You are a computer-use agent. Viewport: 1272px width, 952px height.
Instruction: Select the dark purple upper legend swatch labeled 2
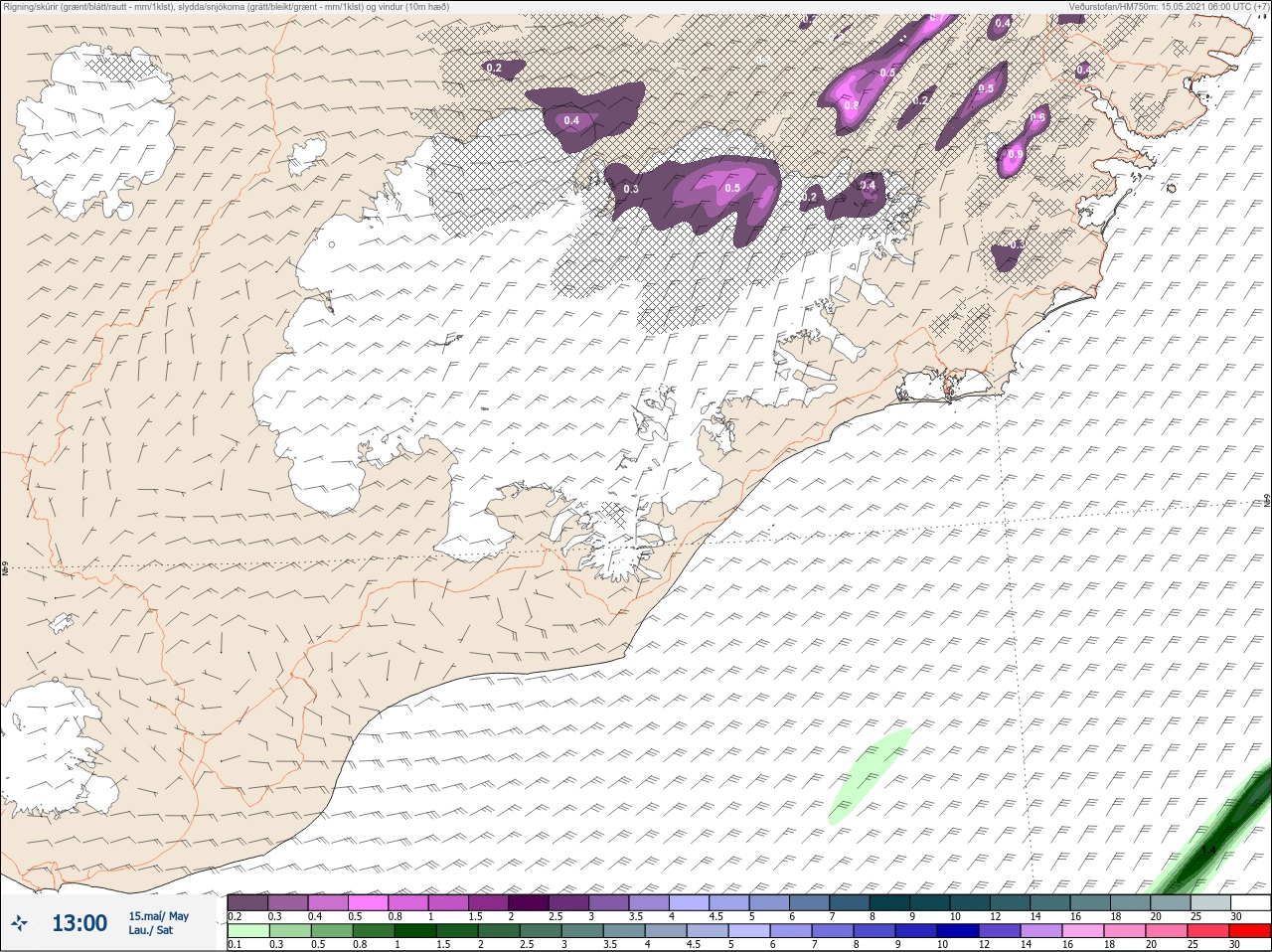point(529,903)
